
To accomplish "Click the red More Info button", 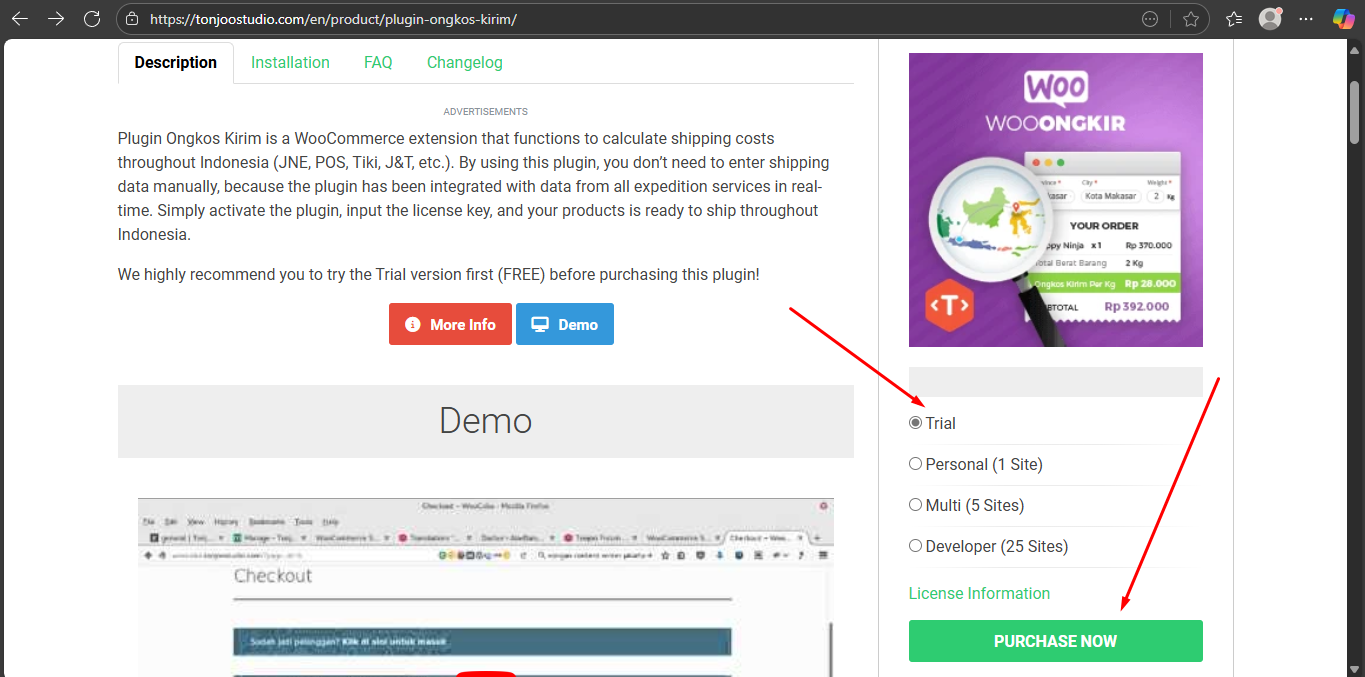I will click(x=450, y=325).
